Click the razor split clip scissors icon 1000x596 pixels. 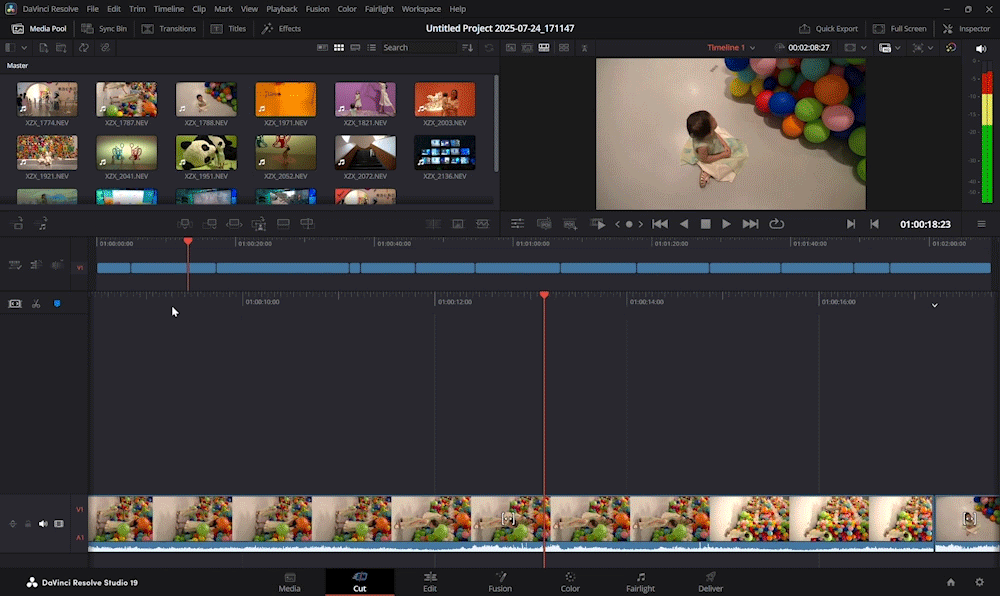[x=36, y=304]
